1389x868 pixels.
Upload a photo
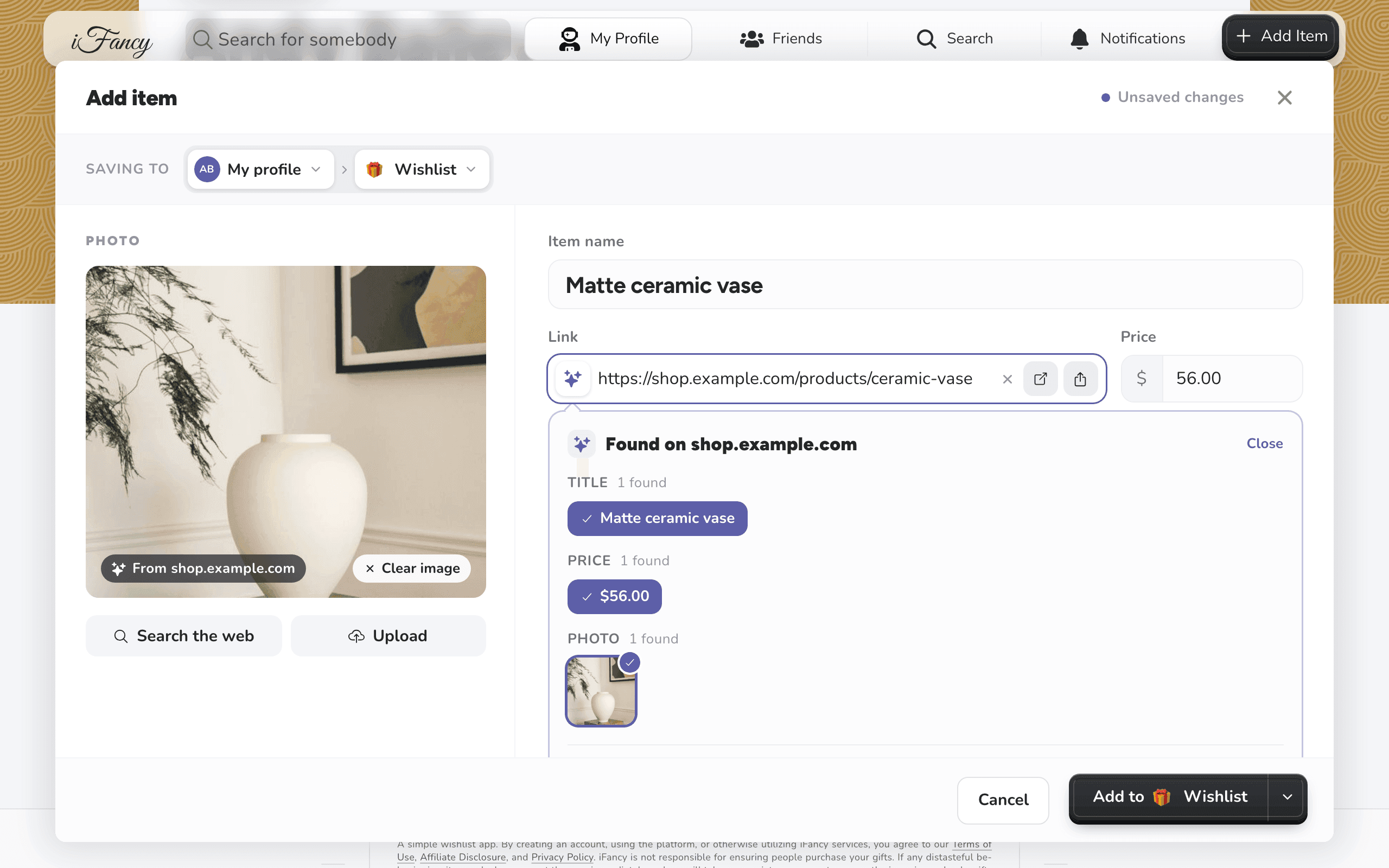(388, 635)
